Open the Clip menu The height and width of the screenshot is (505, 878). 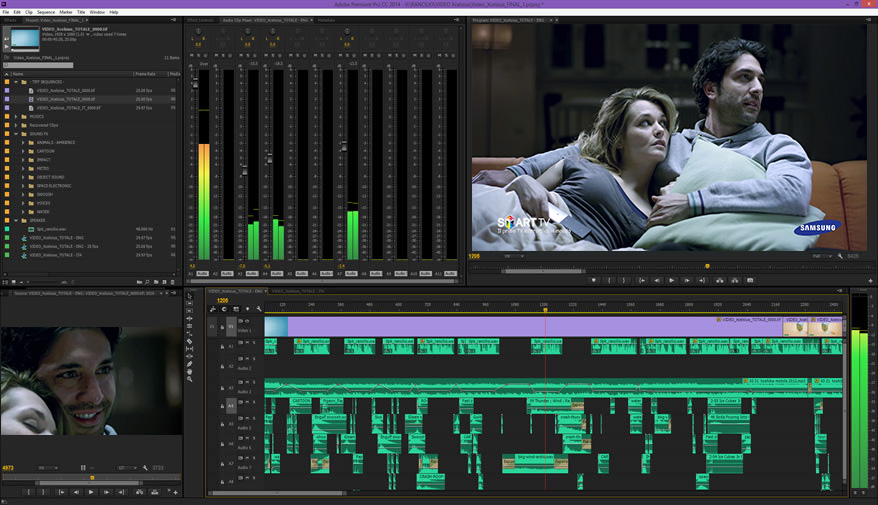tap(29, 12)
